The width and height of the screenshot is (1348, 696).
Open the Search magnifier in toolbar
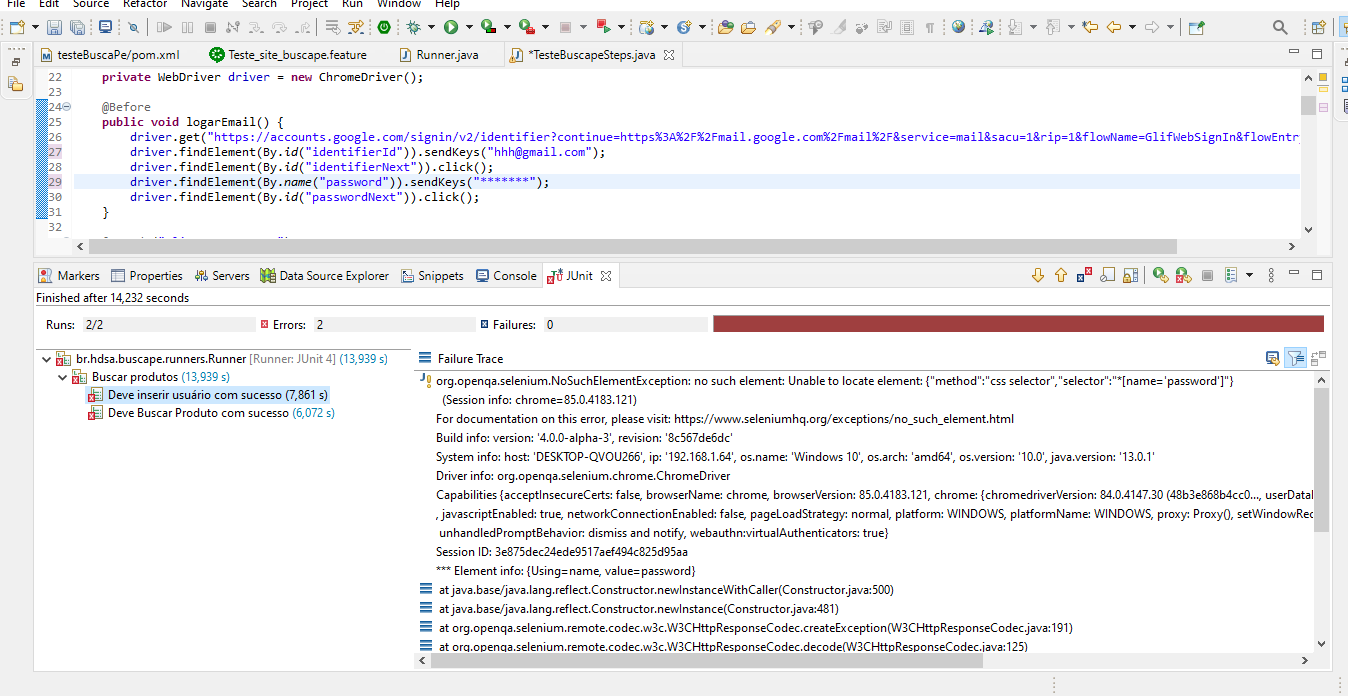coord(1280,27)
